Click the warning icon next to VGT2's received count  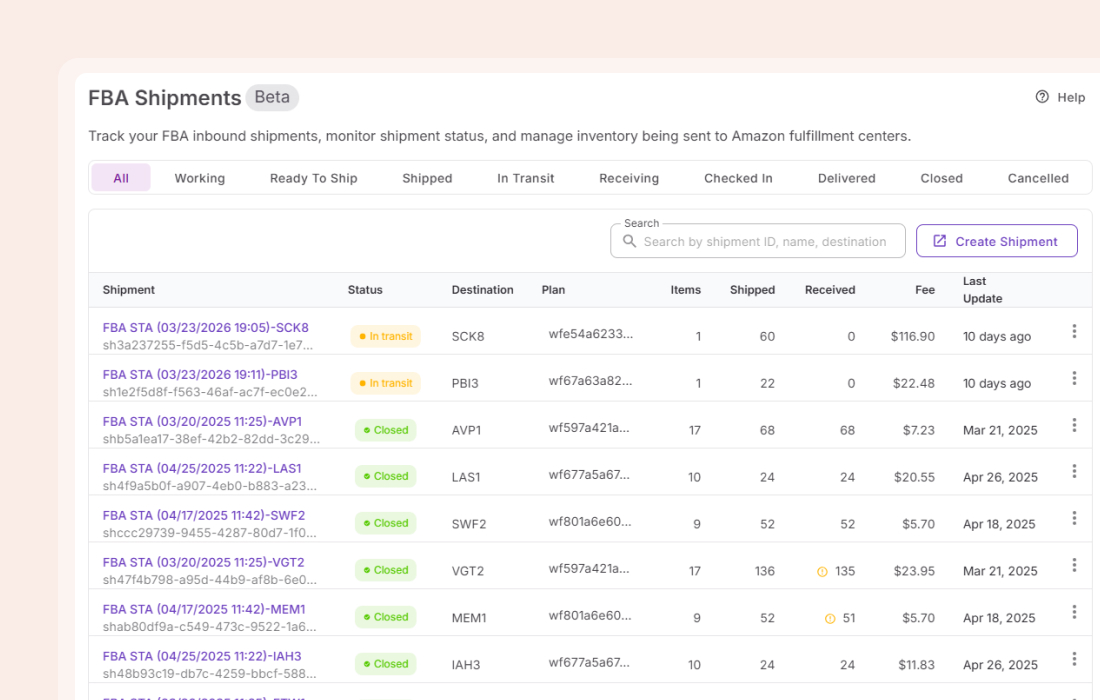[x=823, y=570]
